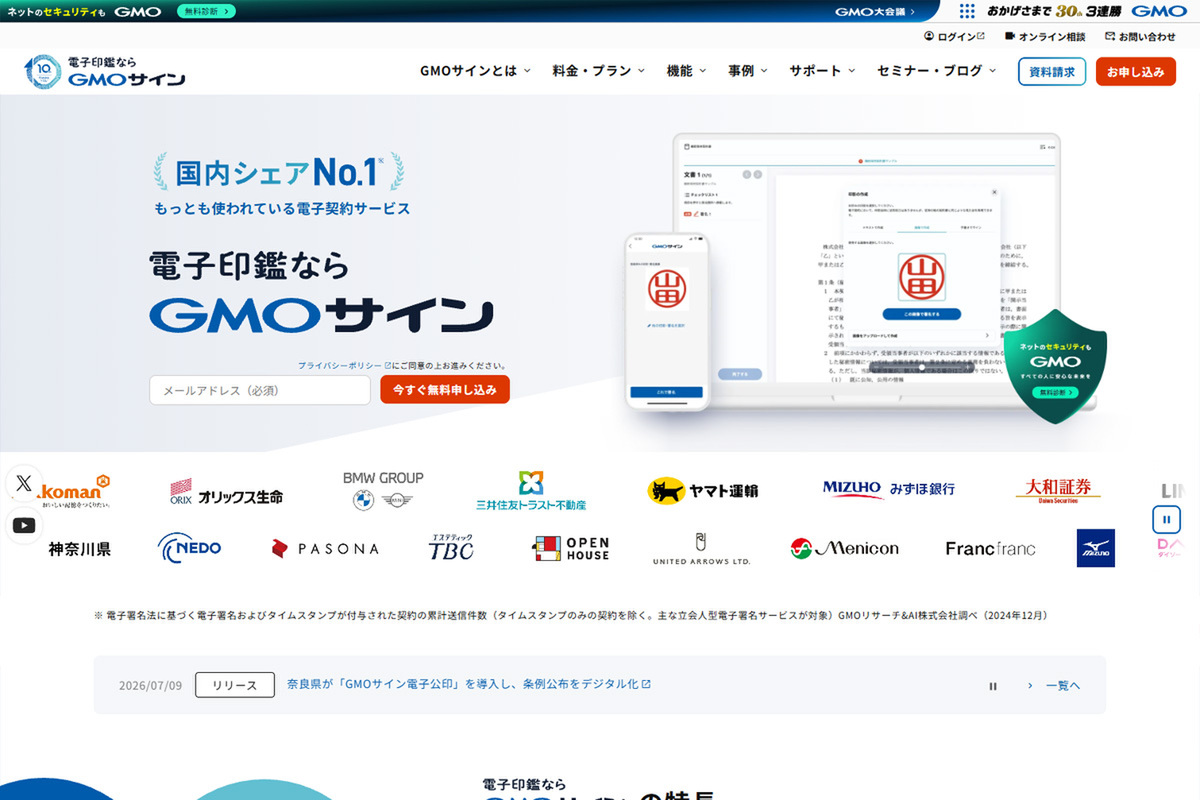The width and height of the screenshot is (1200, 800).
Task: Click the 三井住友トラスト不動産 logo
Action: 531,490
